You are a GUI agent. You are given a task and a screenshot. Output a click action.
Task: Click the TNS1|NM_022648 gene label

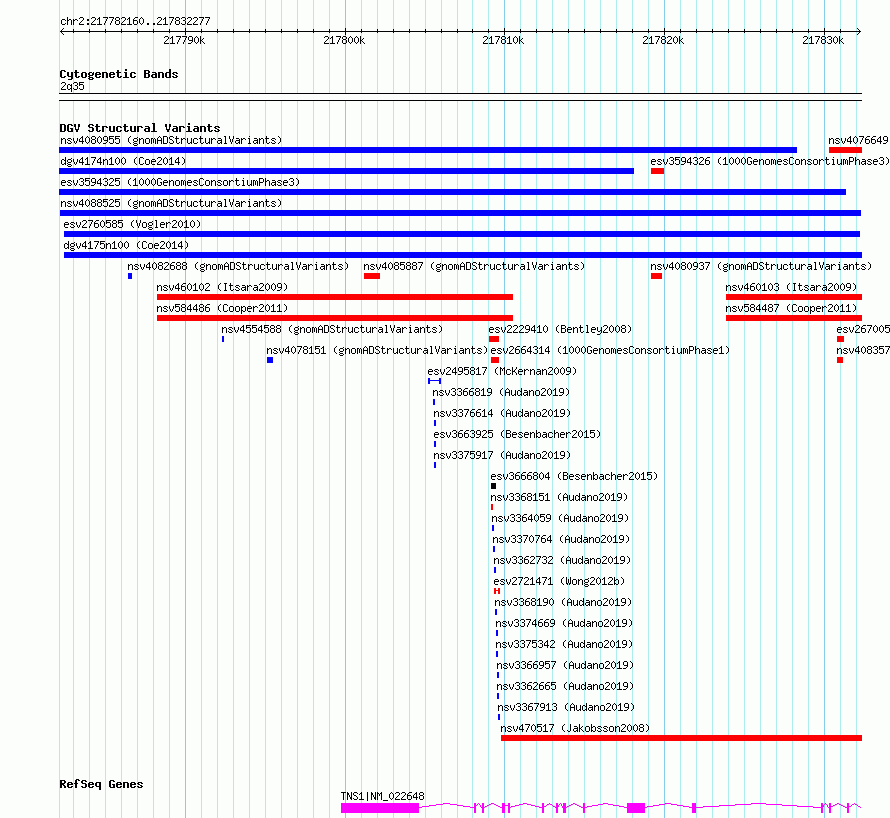pyautogui.click(x=383, y=796)
